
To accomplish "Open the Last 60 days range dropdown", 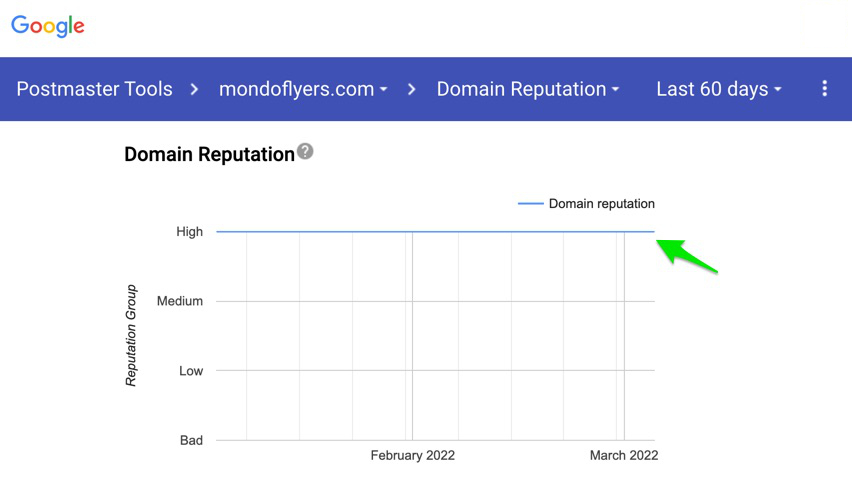I will point(718,89).
